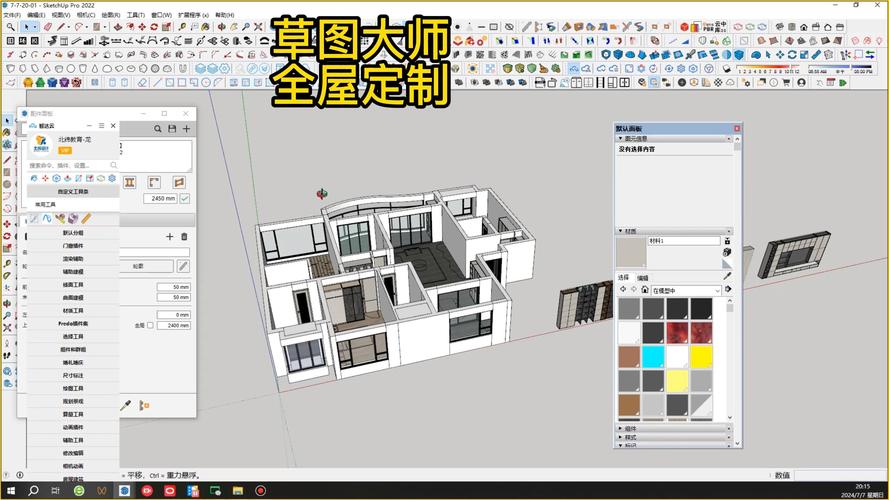Image resolution: width=889 pixels, height=500 pixels.
Task: Click the save icon in component panel
Action: (172, 129)
